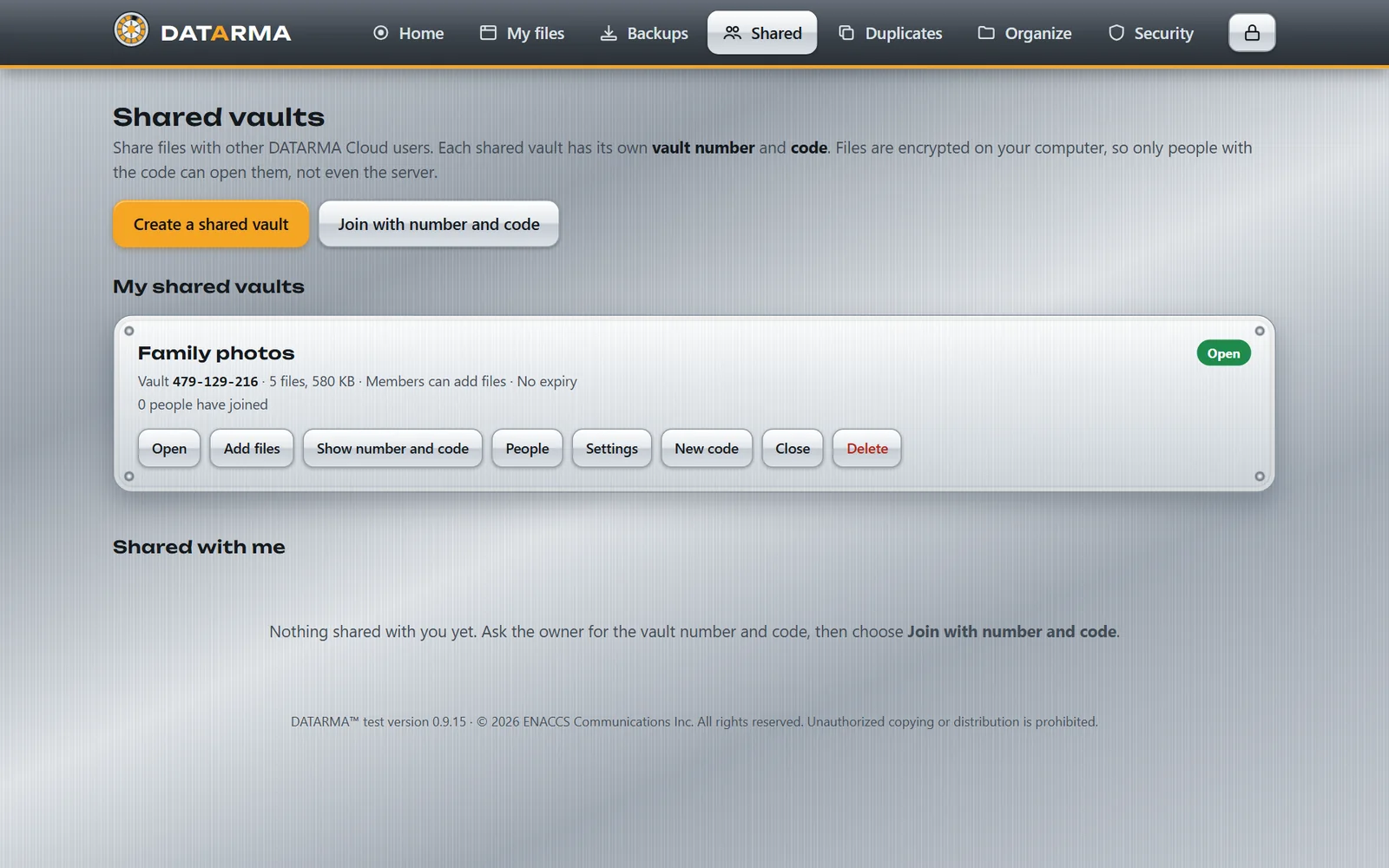Close the Family photos shared vault
Image resolution: width=1389 pixels, height=868 pixels.
coord(793,449)
